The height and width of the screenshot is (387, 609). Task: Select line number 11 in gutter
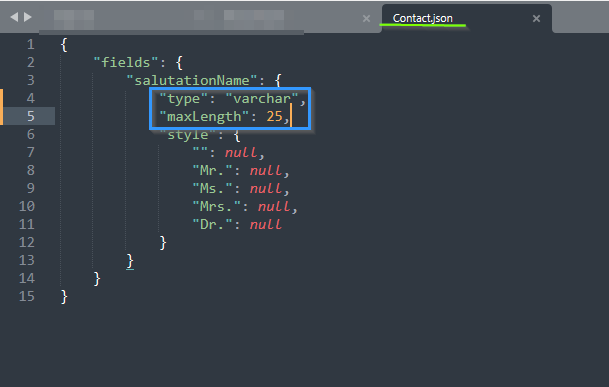click(x=27, y=224)
